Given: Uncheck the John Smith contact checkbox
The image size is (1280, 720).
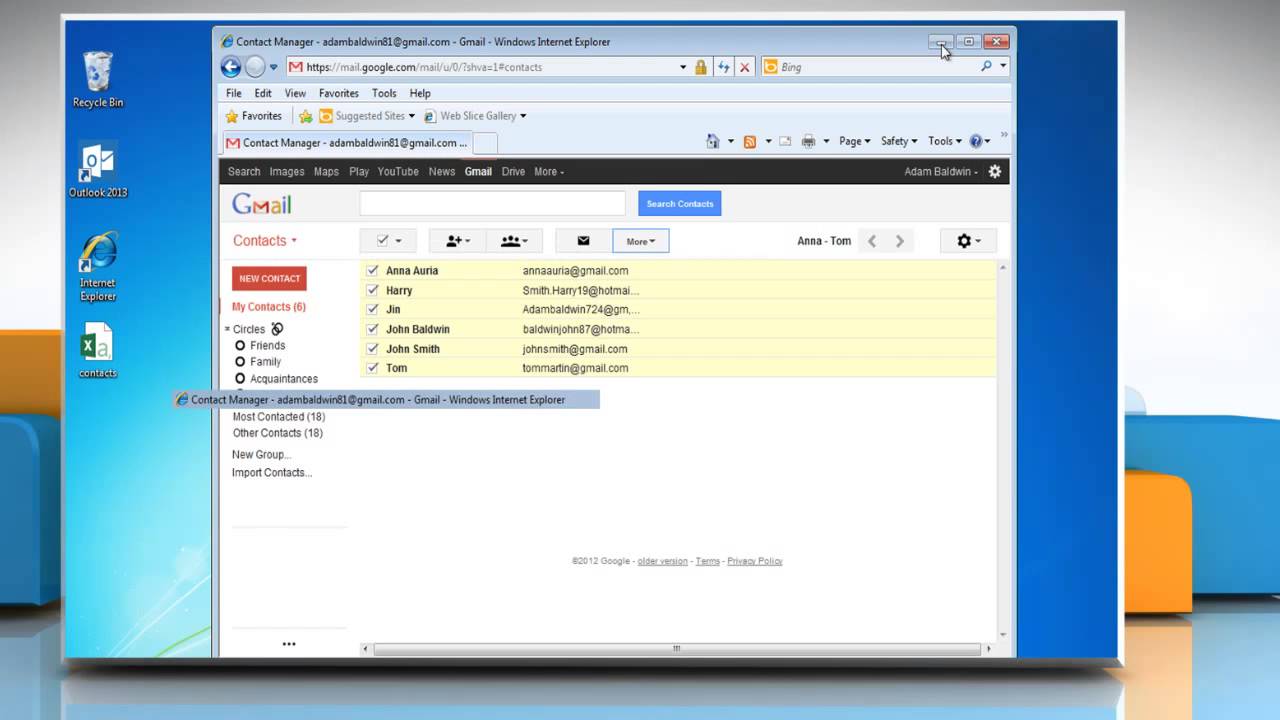Looking at the screenshot, I should tap(372, 348).
